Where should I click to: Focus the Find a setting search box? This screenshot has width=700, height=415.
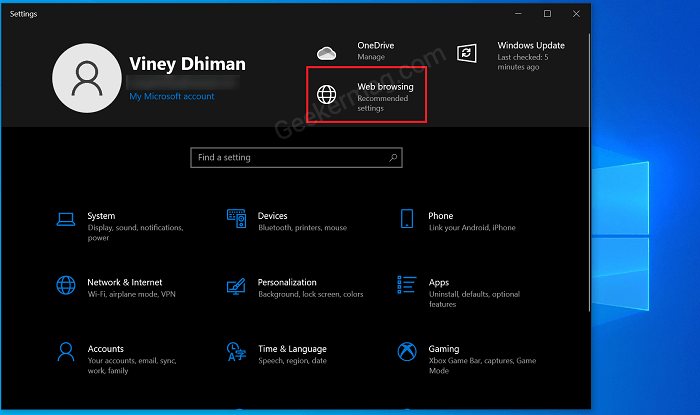[x=296, y=158]
